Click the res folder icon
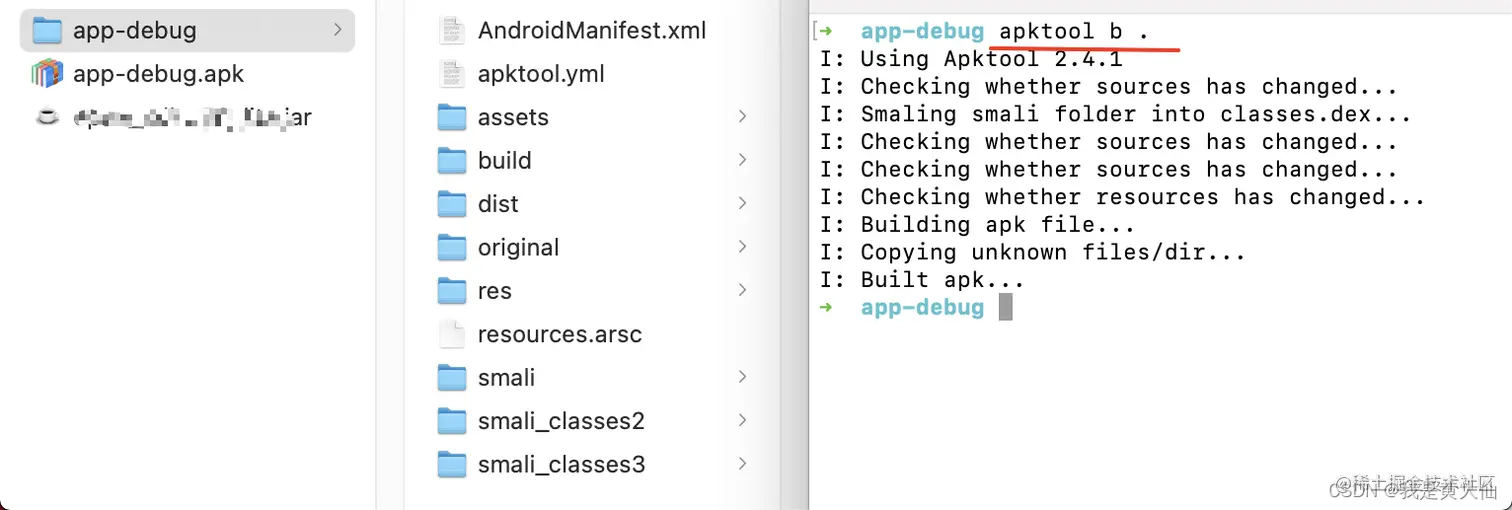Viewport: 1512px width, 510px height. click(452, 291)
